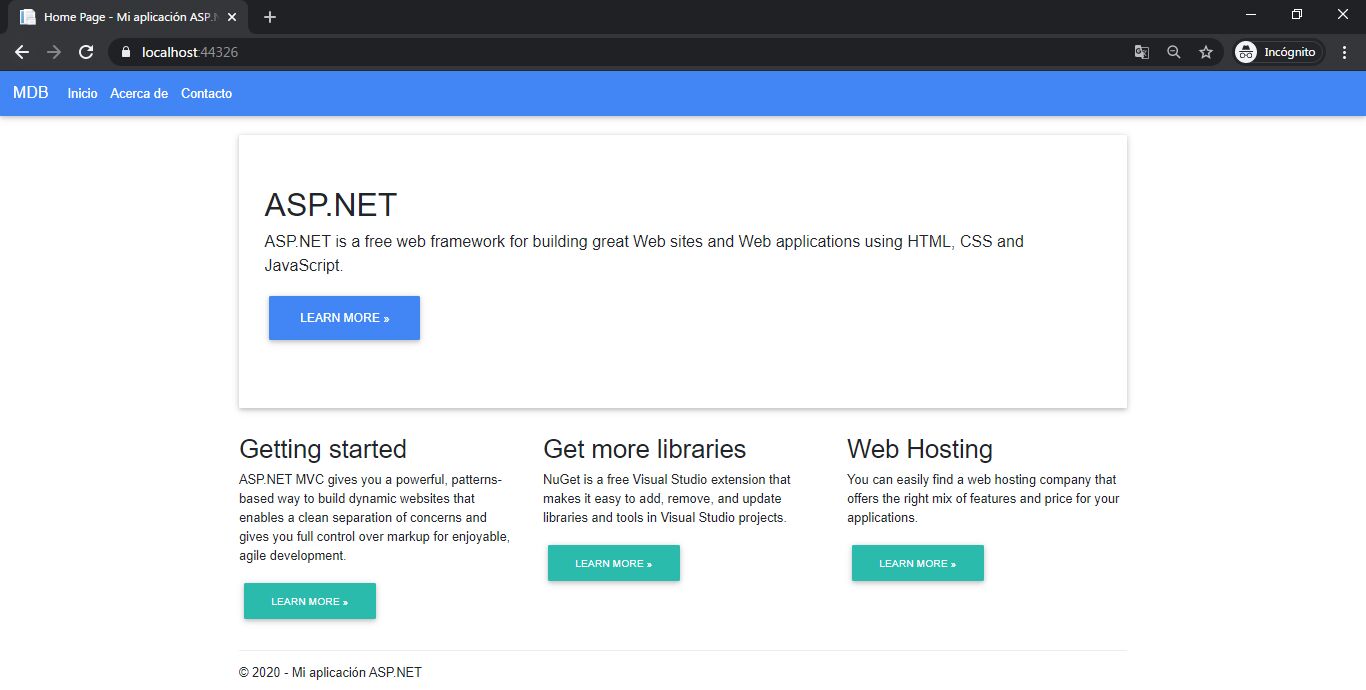Click the Get more libraries heading
The height and width of the screenshot is (690, 1366).
(x=644, y=448)
